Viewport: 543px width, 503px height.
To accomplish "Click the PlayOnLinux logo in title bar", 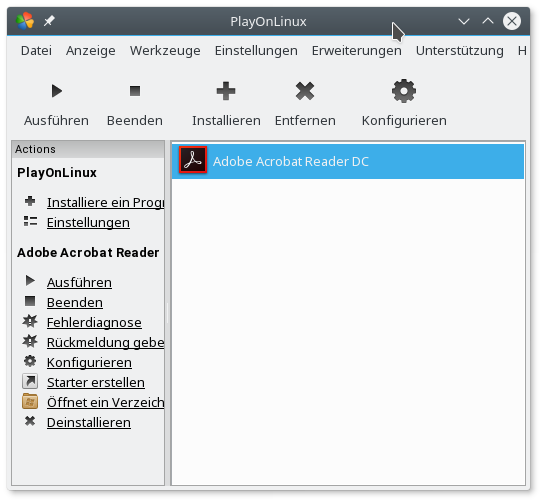I will [25, 21].
